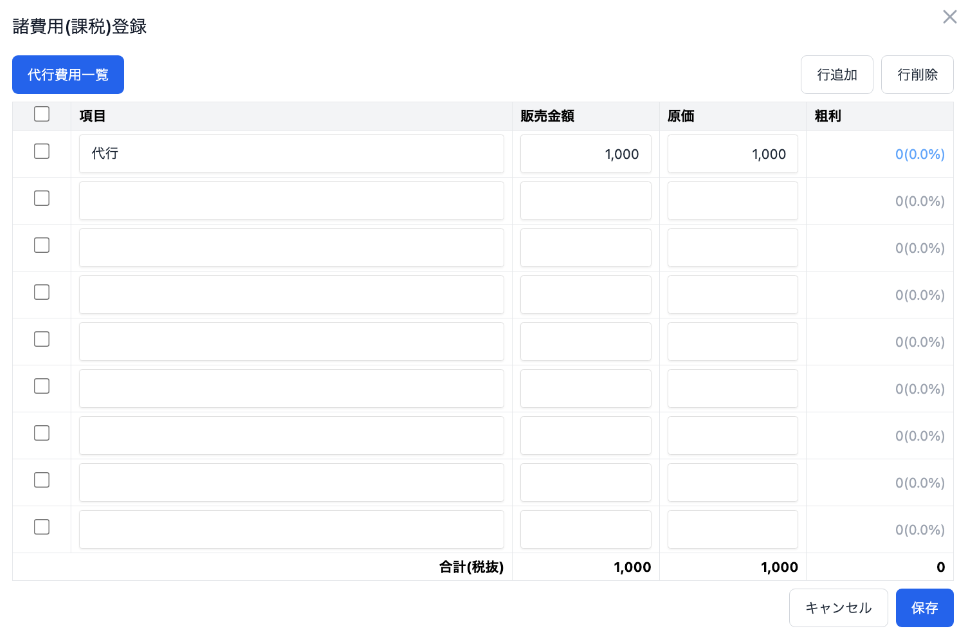971x643 pixels.
Task: Close the expense registration dialog
Action: [949, 17]
